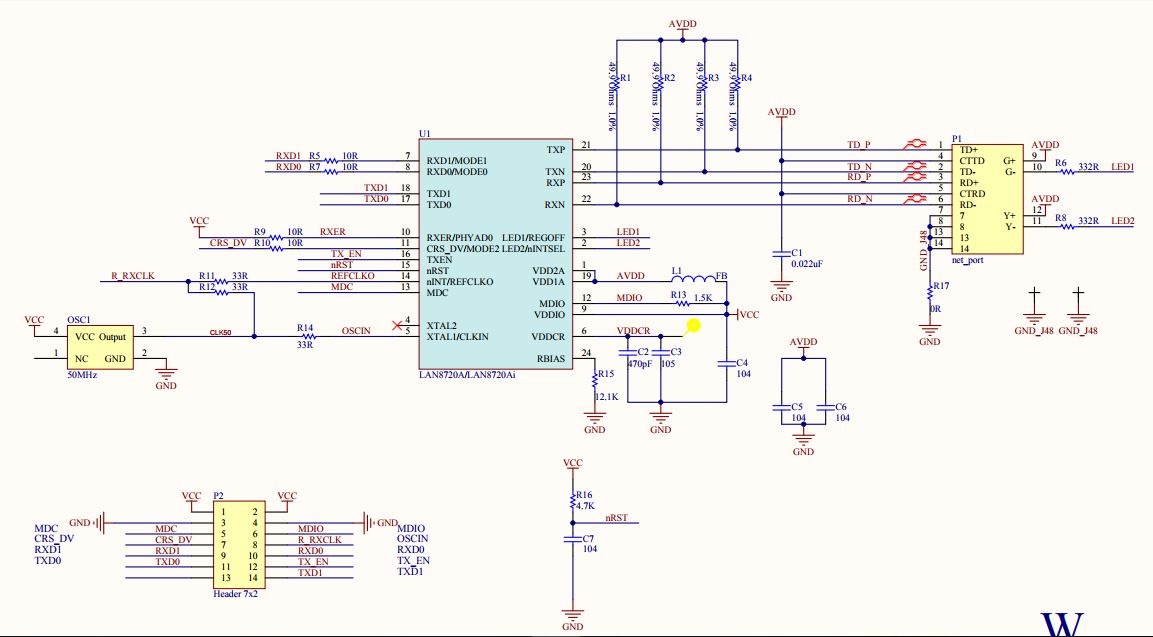
Task: Click the RBIAS pin name in U1
Action: [551, 359]
